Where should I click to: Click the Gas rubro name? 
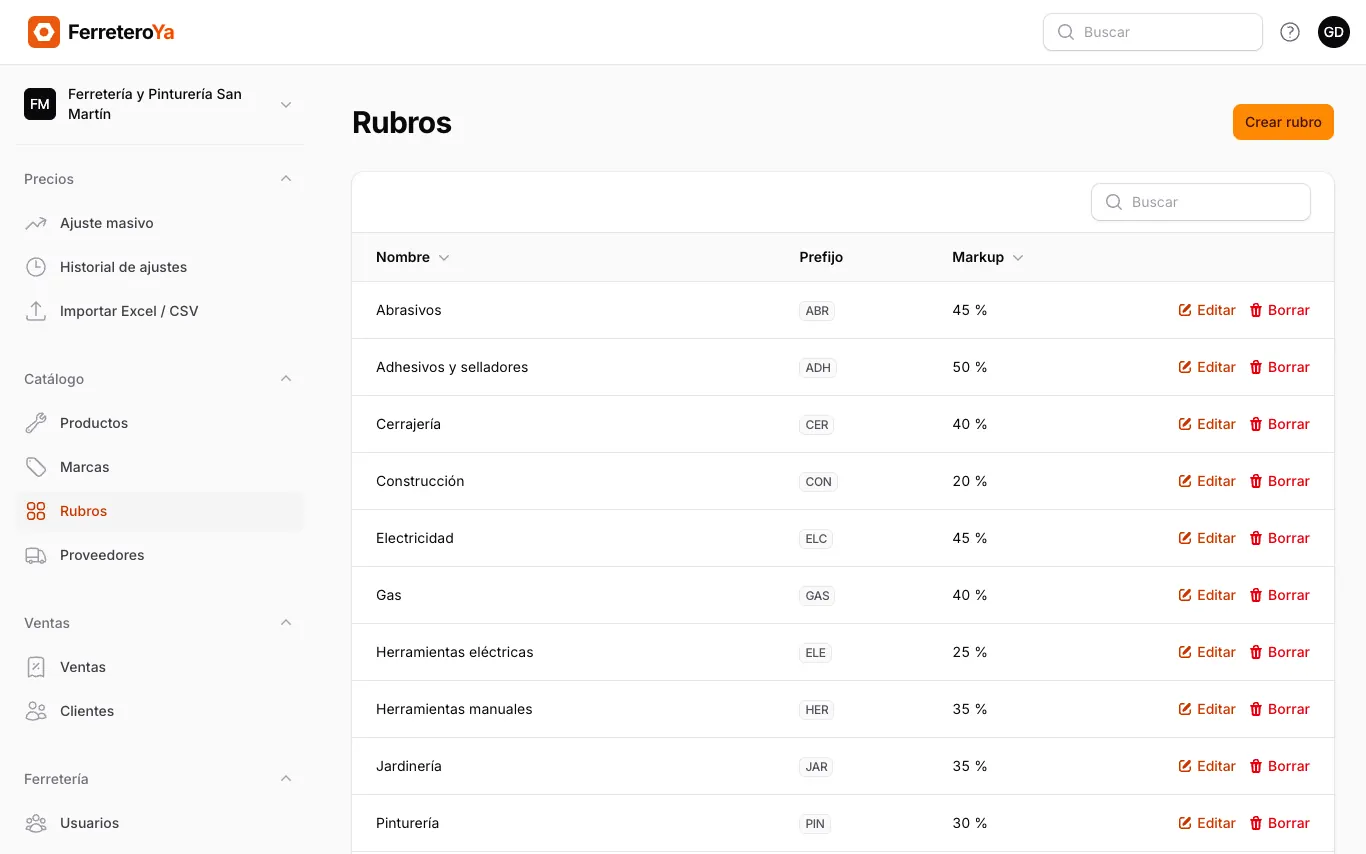pyautogui.click(x=389, y=595)
